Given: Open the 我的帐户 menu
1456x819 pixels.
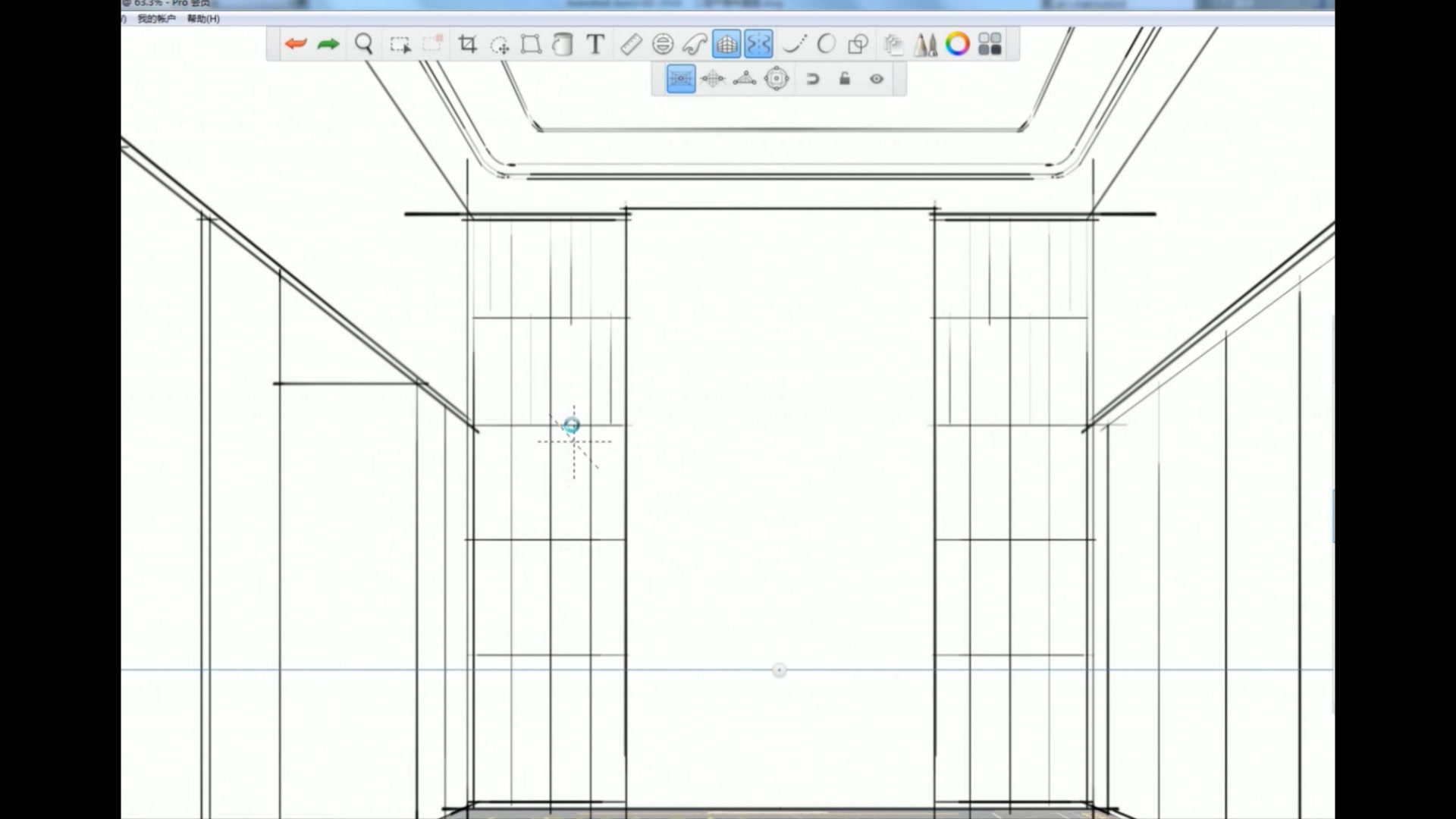Looking at the screenshot, I should coord(156,18).
